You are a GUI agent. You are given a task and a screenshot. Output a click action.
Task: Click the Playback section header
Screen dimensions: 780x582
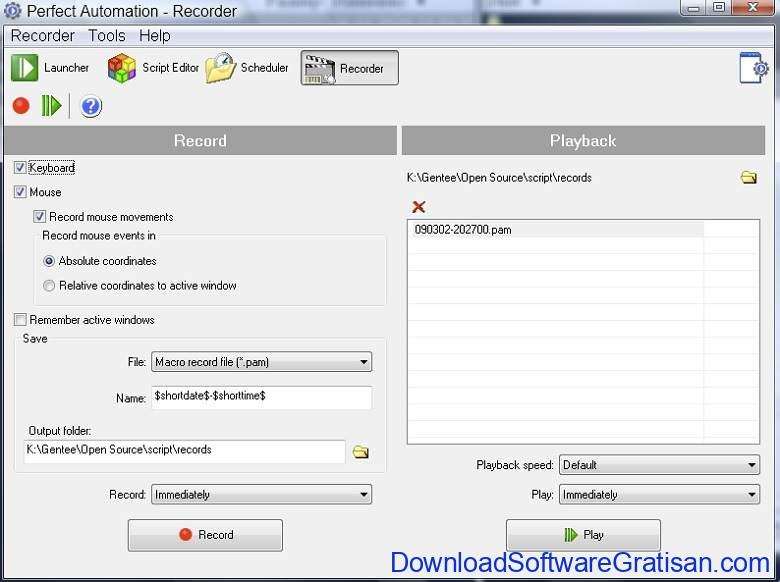point(583,140)
